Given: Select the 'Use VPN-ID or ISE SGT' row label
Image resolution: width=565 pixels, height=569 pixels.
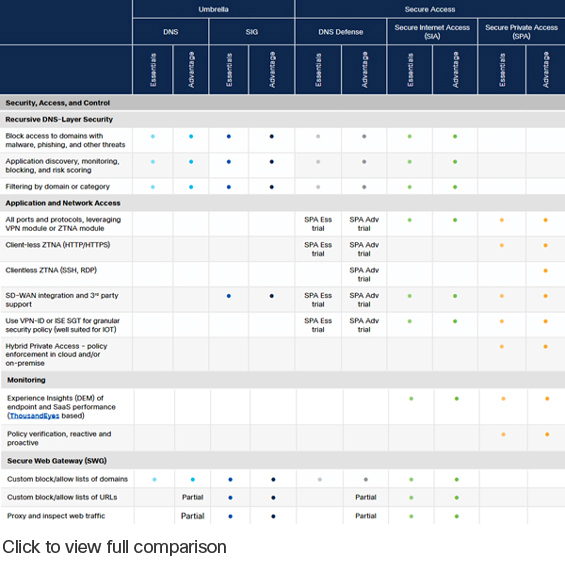Looking at the screenshot, I should click(x=62, y=325).
